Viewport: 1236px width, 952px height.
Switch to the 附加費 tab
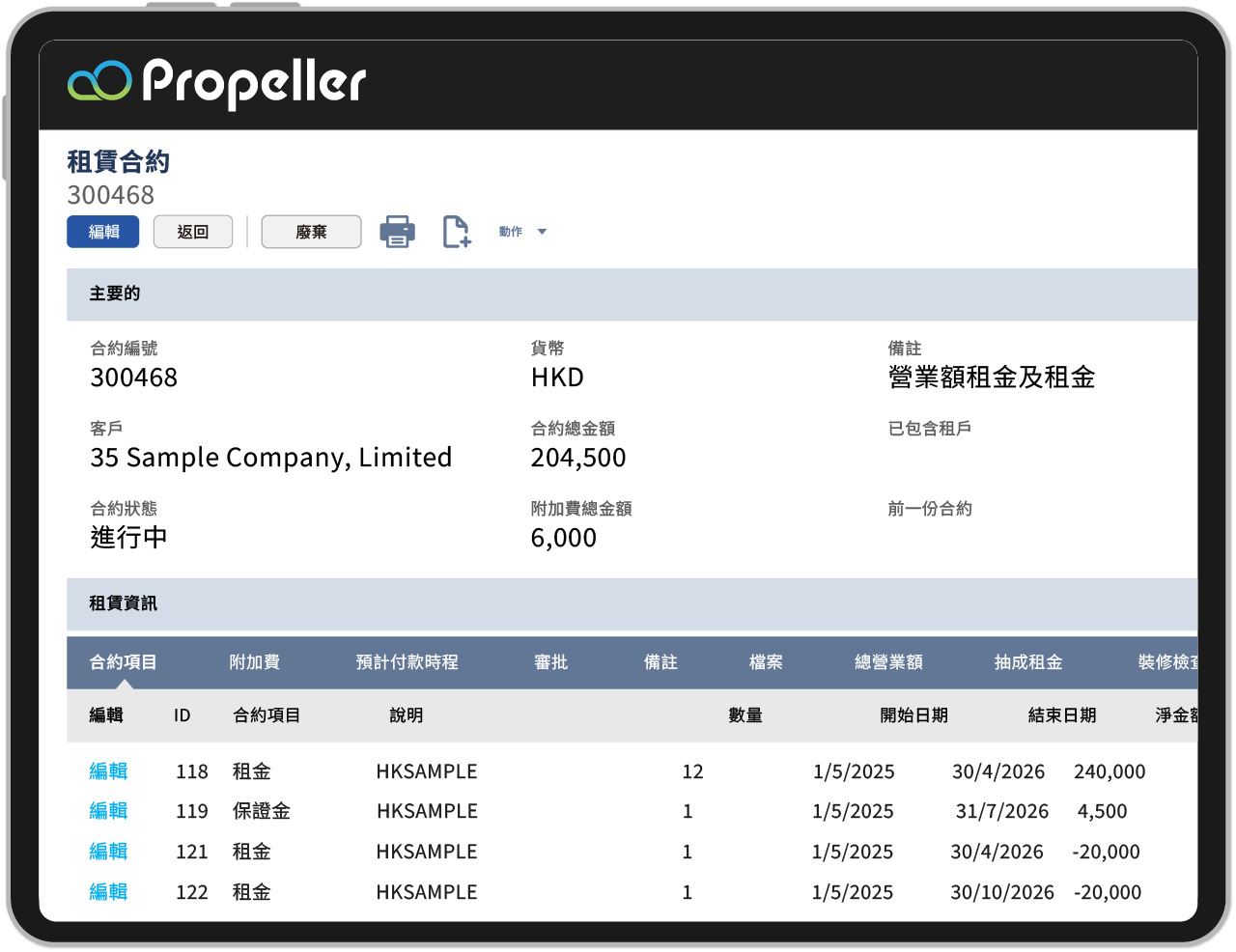255,662
